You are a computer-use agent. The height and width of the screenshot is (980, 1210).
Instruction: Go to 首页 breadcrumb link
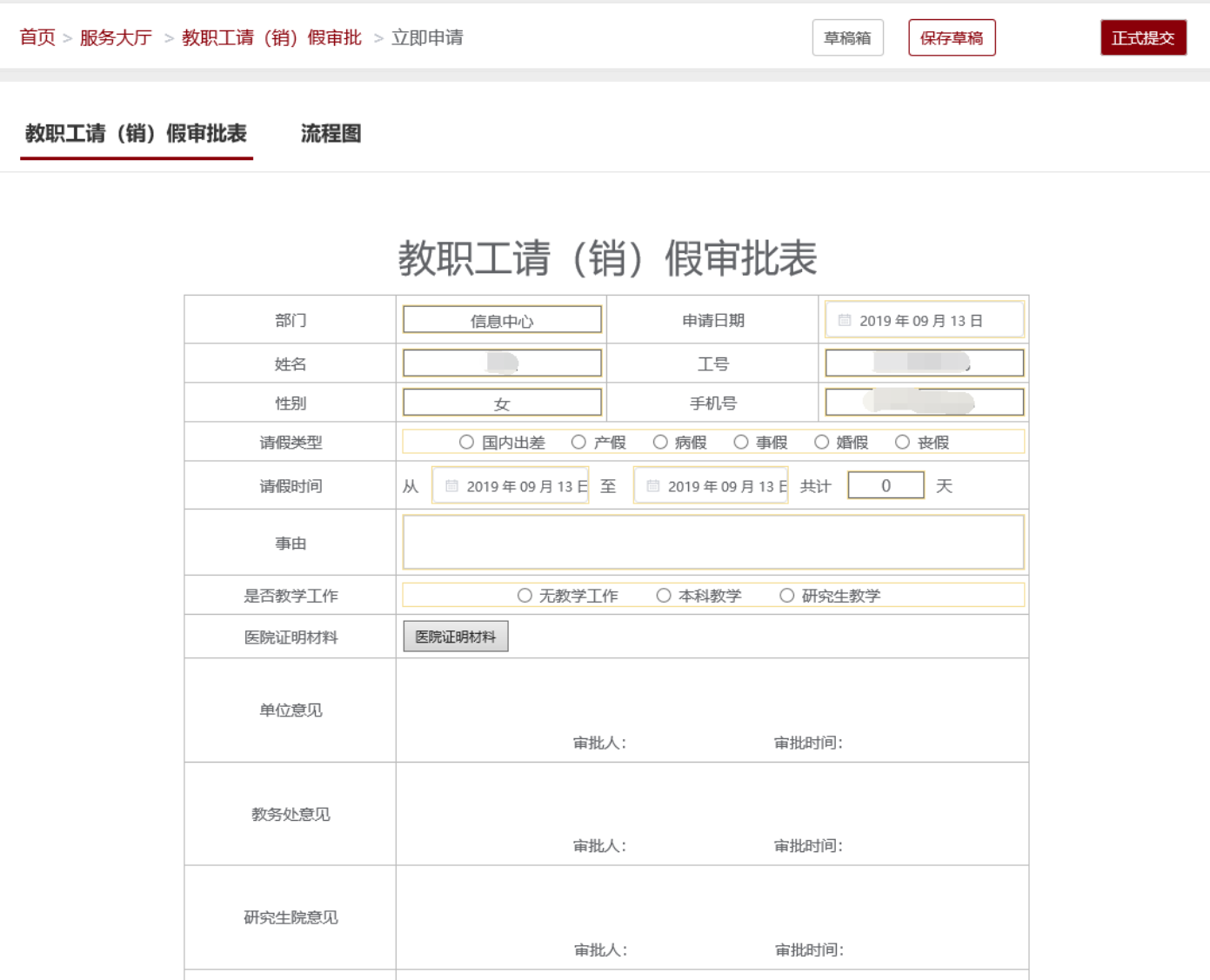[x=37, y=37]
